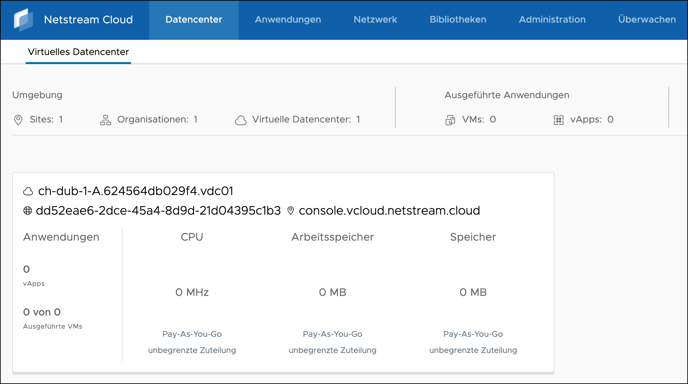Select the Virtuelles Datencenter tab
Screen dimensions: 688x384
point(78,52)
